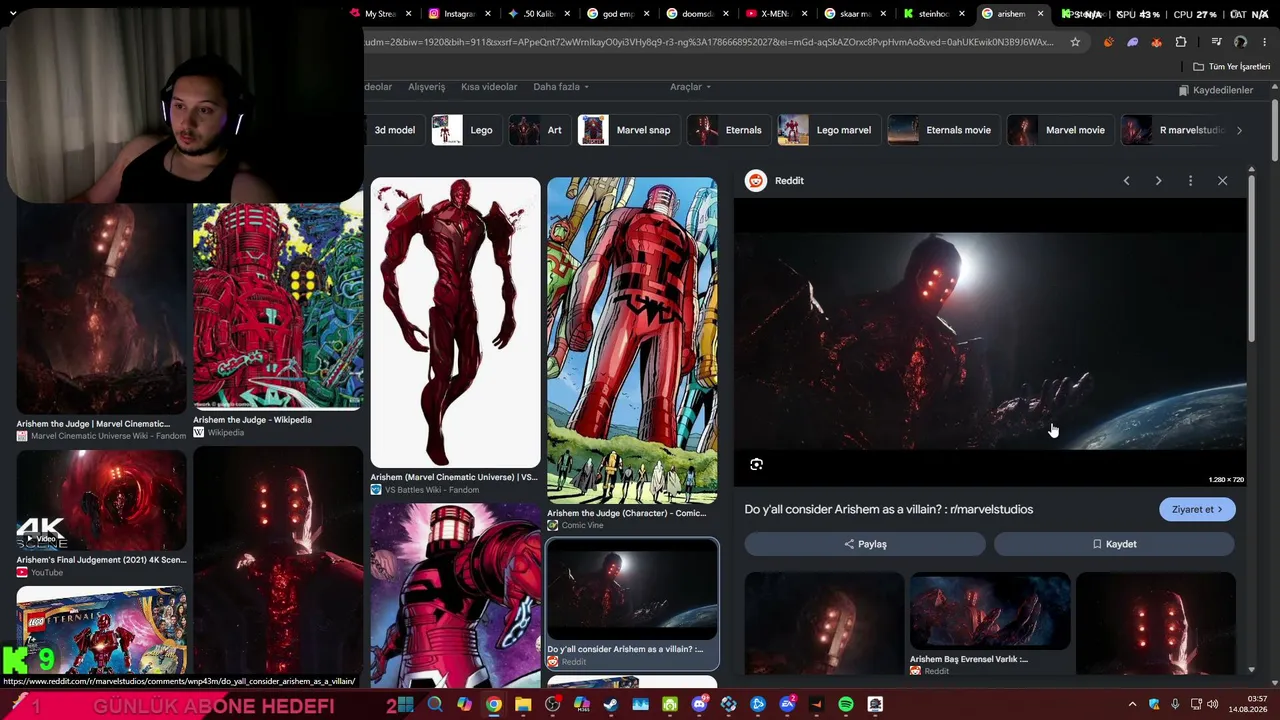Filter by the 'Marvel movie' chip
1280x720 pixels.
click(1059, 130)
